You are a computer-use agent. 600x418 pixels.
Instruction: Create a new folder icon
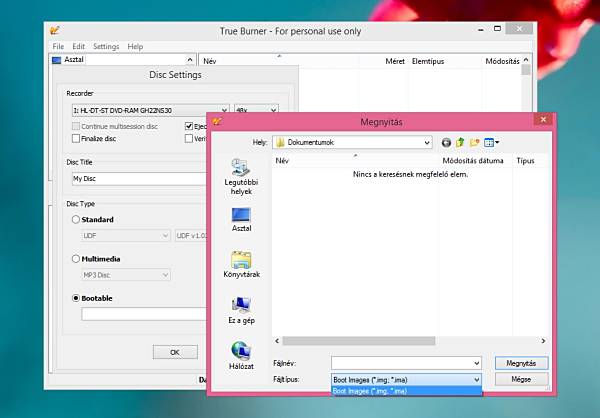point(474,143)
